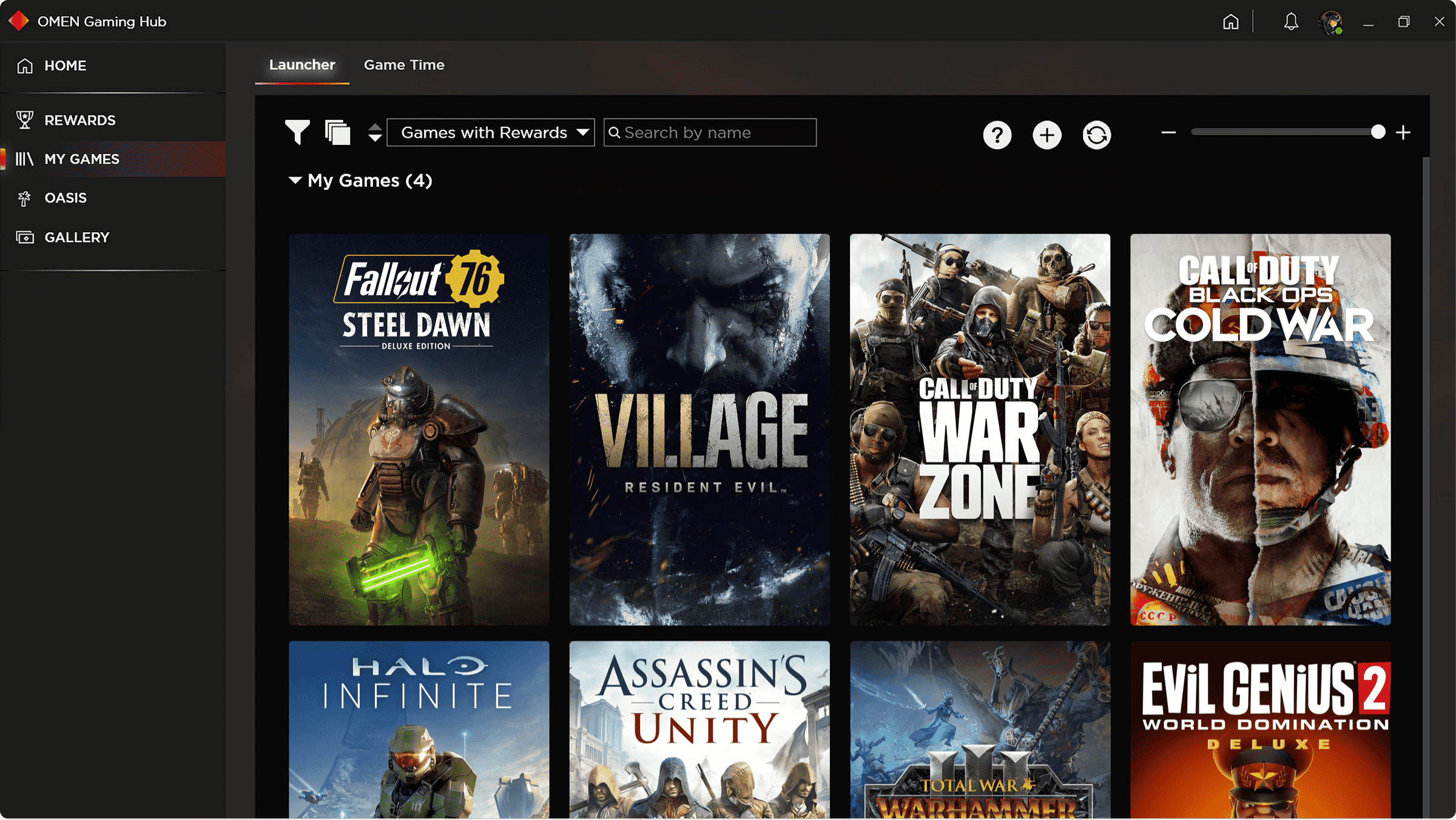
Task: Close the OMEN Gaming Hub window
Action: tap(1439, 22)
